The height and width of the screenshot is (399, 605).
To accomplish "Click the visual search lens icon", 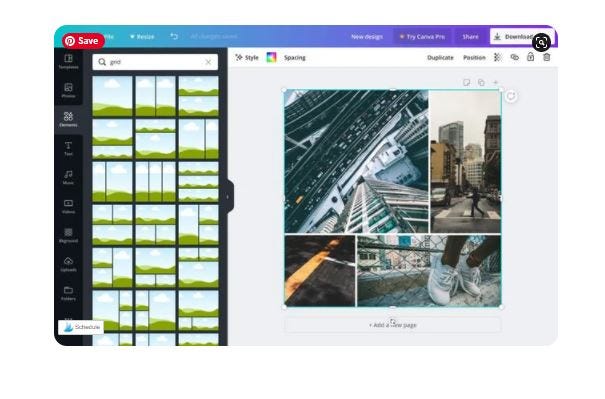I will [x=541, y=42].
